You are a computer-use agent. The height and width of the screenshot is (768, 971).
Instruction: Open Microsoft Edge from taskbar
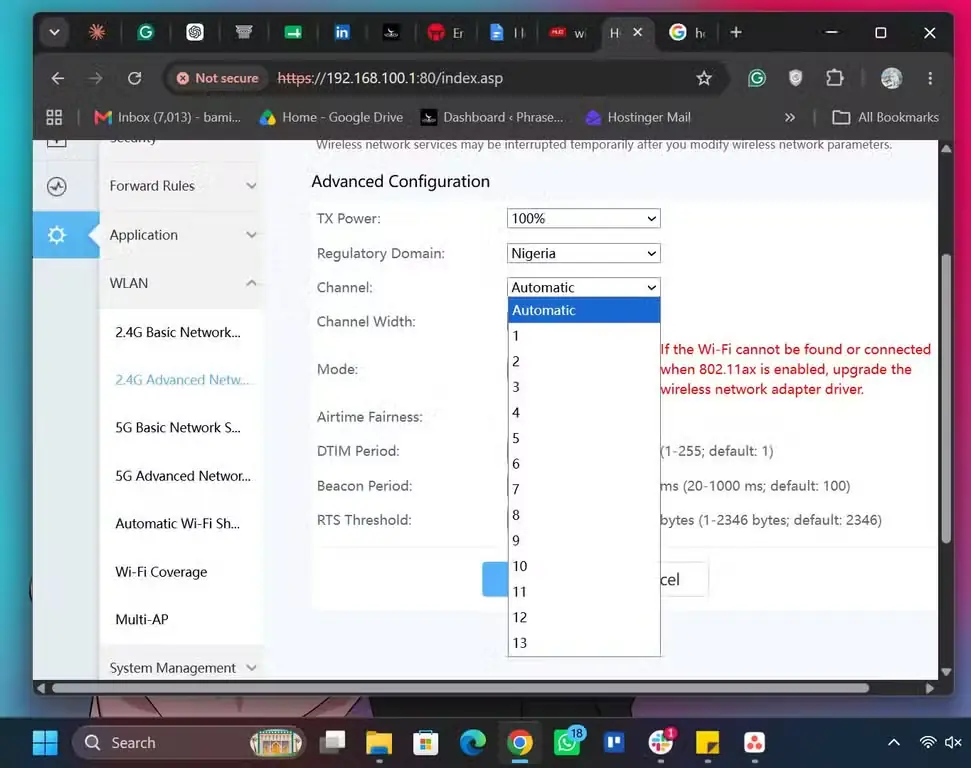coord(472,743)
